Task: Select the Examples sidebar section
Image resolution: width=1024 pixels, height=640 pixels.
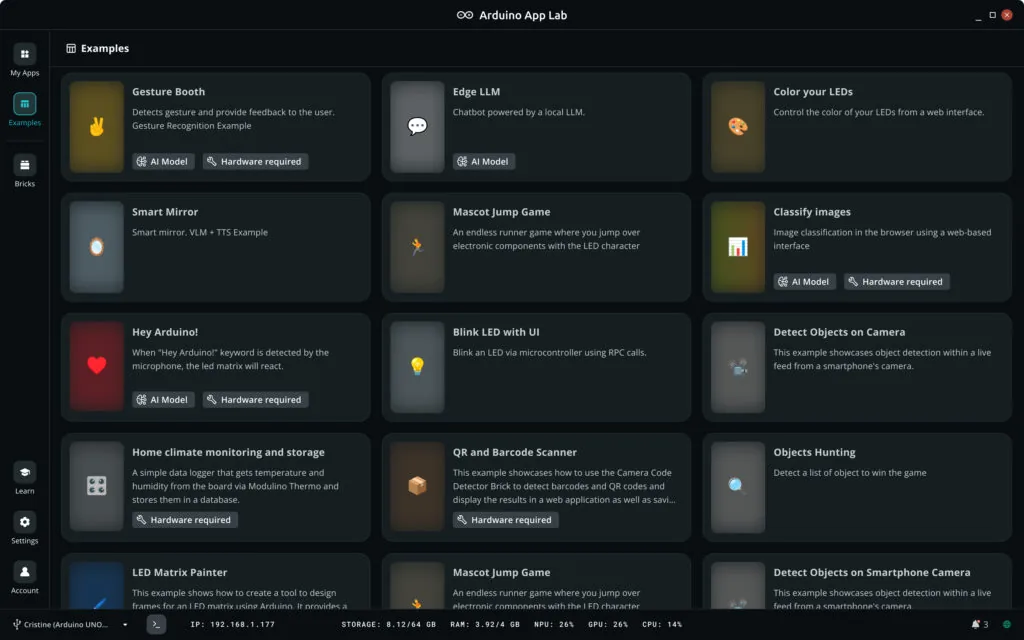Action: tap(25, 109)
